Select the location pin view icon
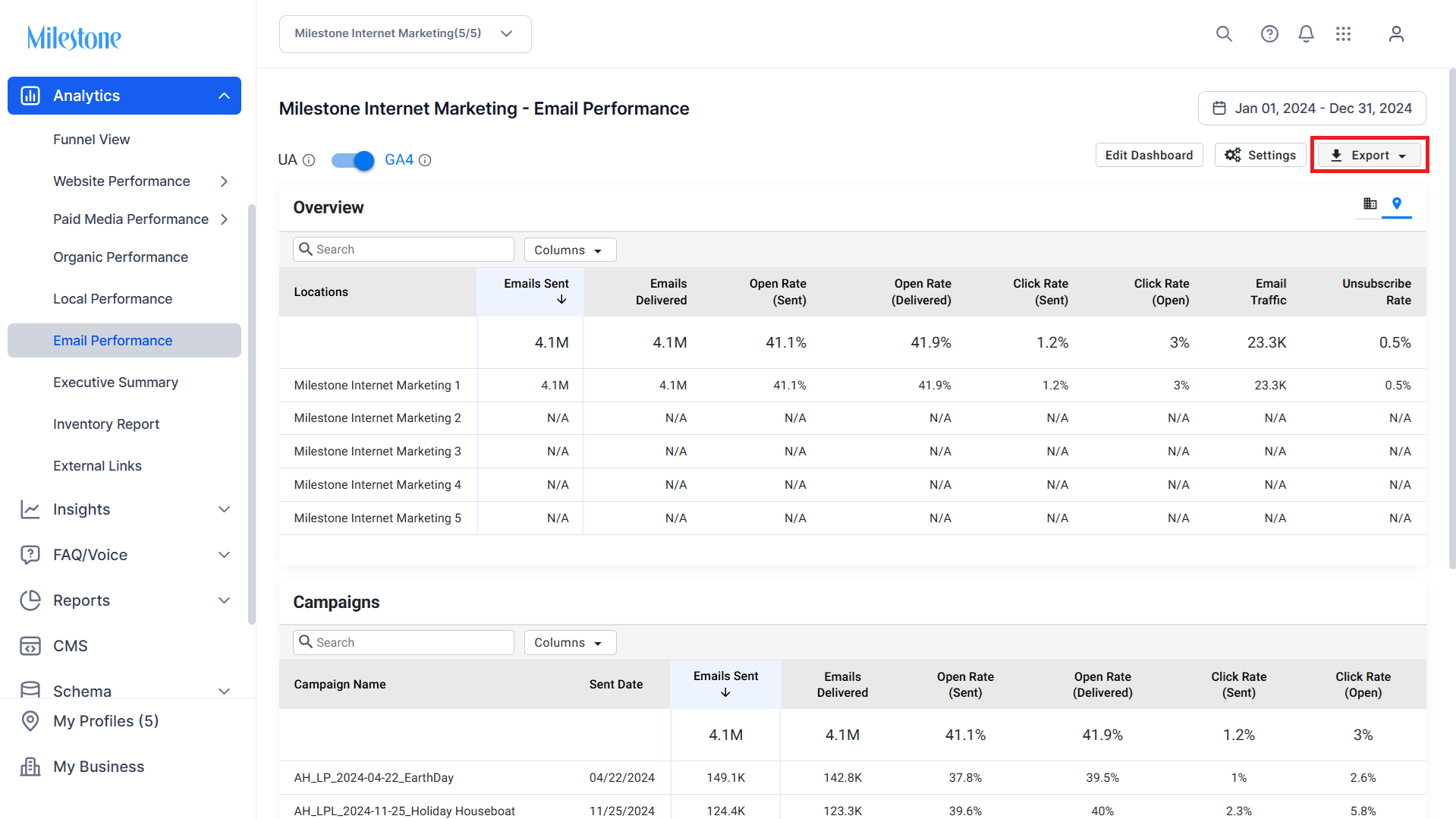Image resolution: width=1456 pixels, height=819 pixels. point(1397,203)
